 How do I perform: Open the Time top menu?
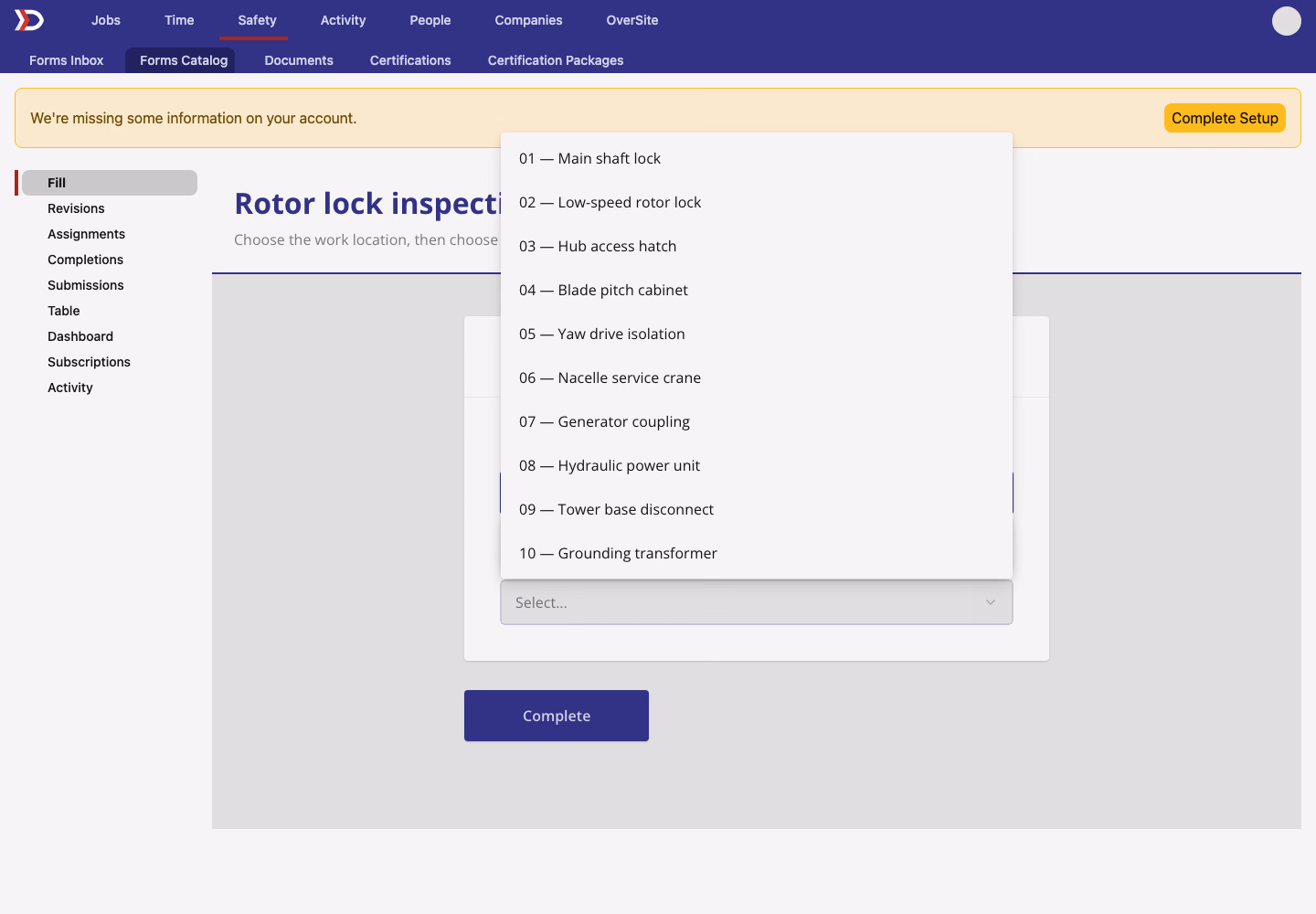pyautogui.click(x=179, y=20)
